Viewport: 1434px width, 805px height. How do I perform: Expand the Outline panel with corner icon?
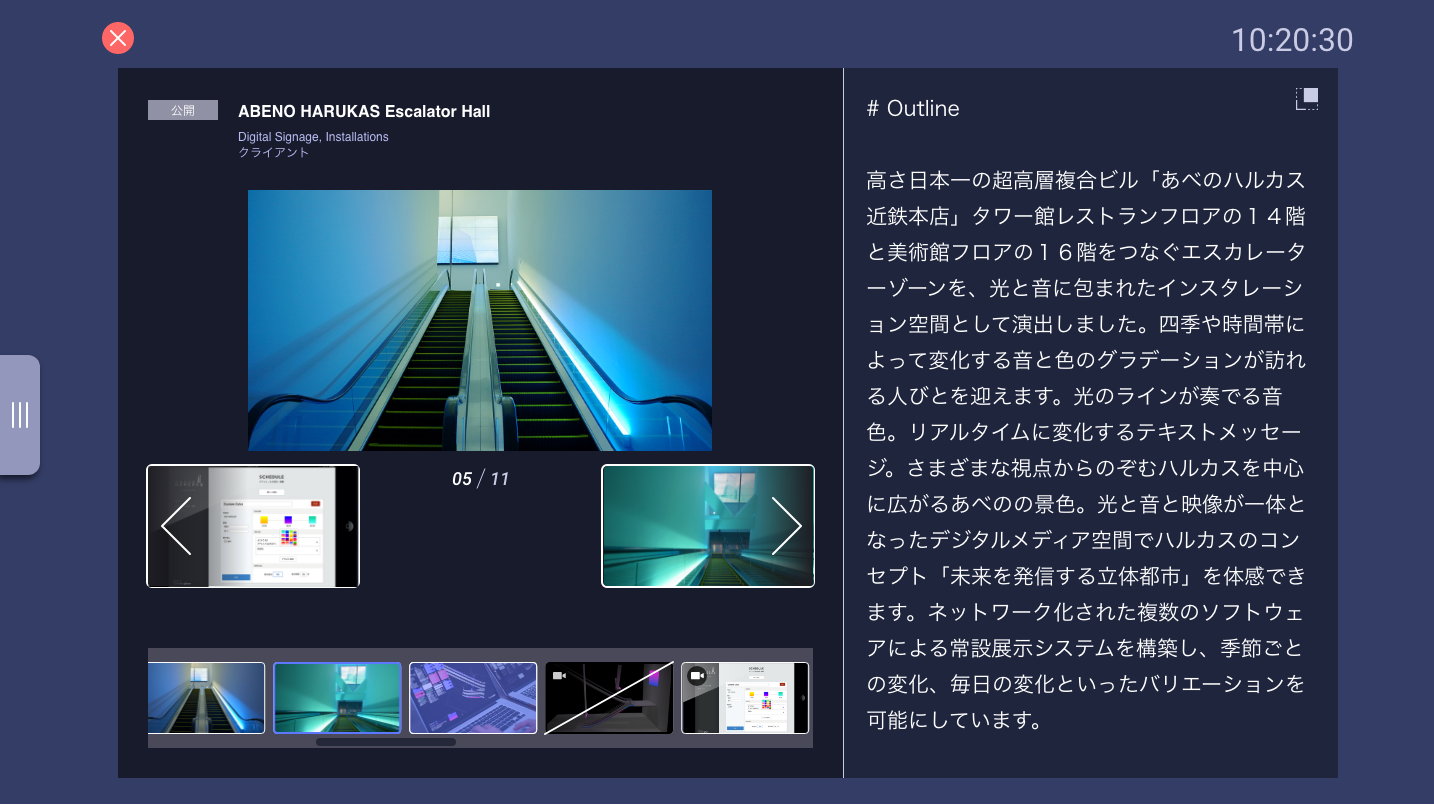point(1307,99)
